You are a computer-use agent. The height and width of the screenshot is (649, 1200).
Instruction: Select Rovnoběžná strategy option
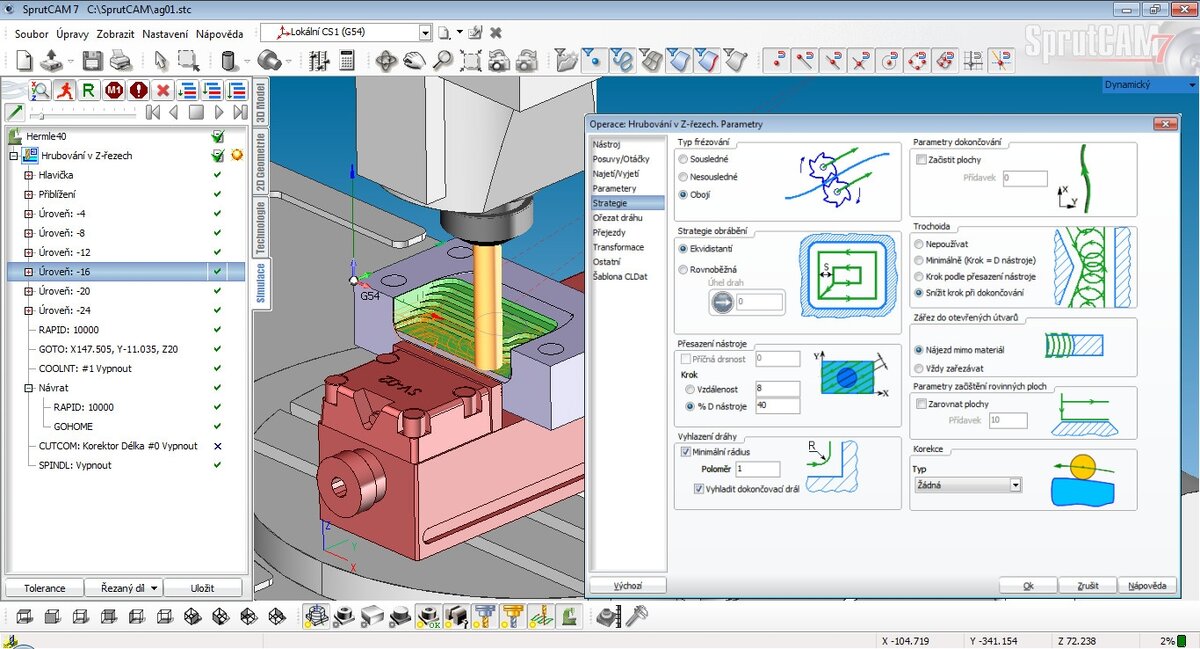click(x=683, y=269)
